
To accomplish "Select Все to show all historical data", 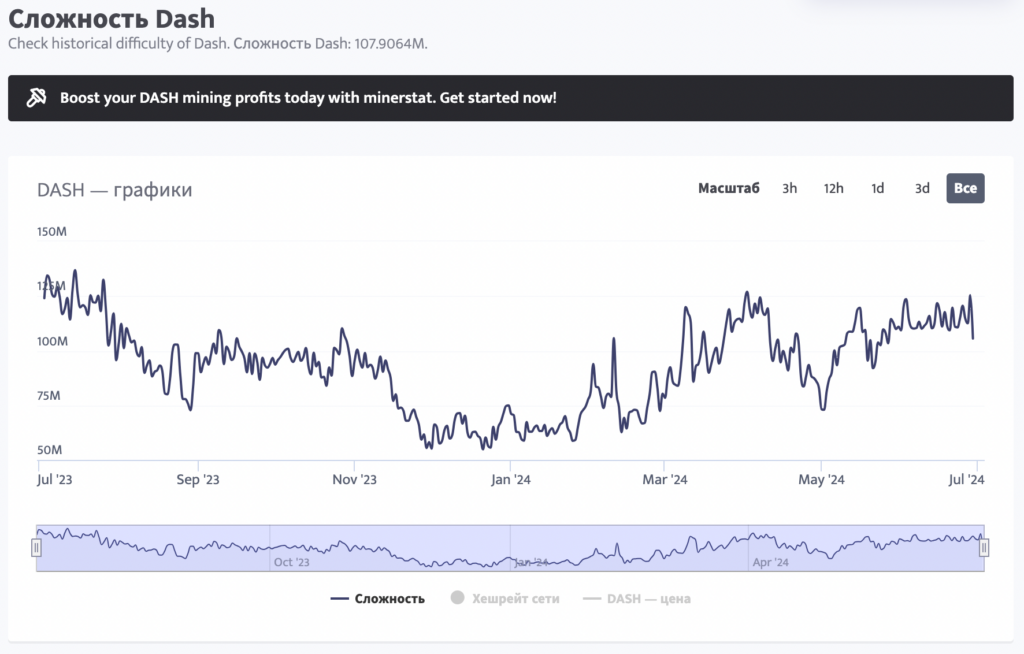I will tap(964, 188).
